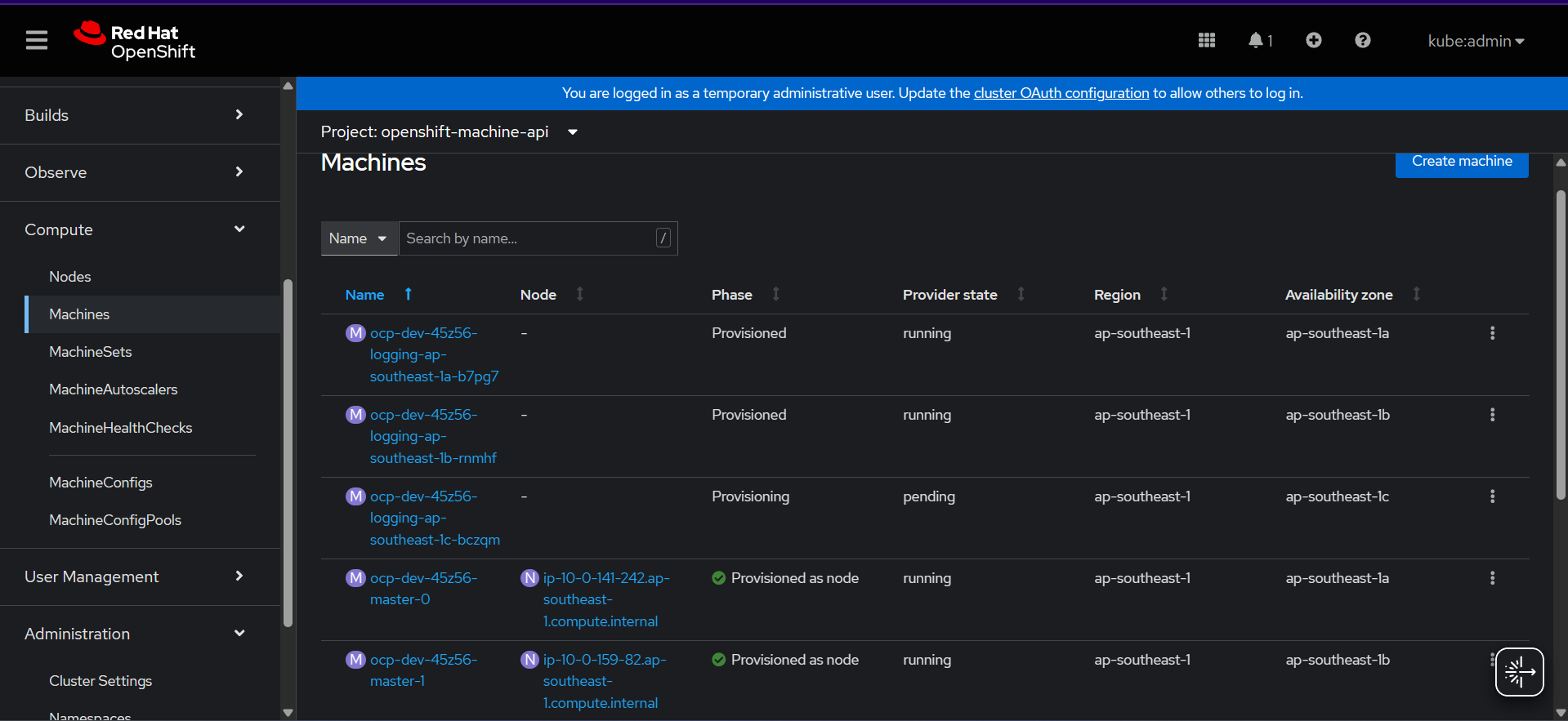The height and width of the screenshot is (721, 1568).
Task: Open the Project openshift-machine-api dropdown
Action: click(449, 131)
